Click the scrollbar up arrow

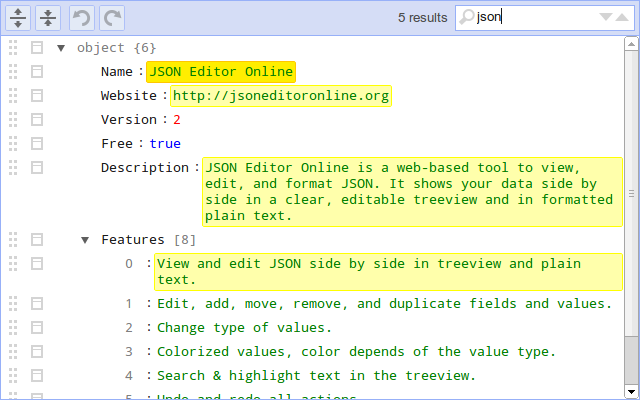coord(631,44)
